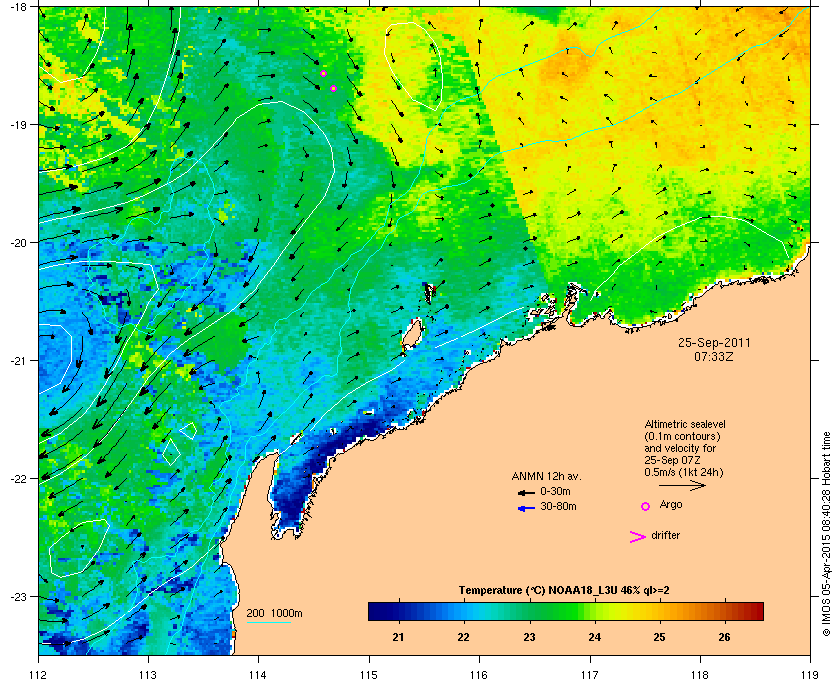Click the blue 30-80m legend arrow

coord(527,509)
